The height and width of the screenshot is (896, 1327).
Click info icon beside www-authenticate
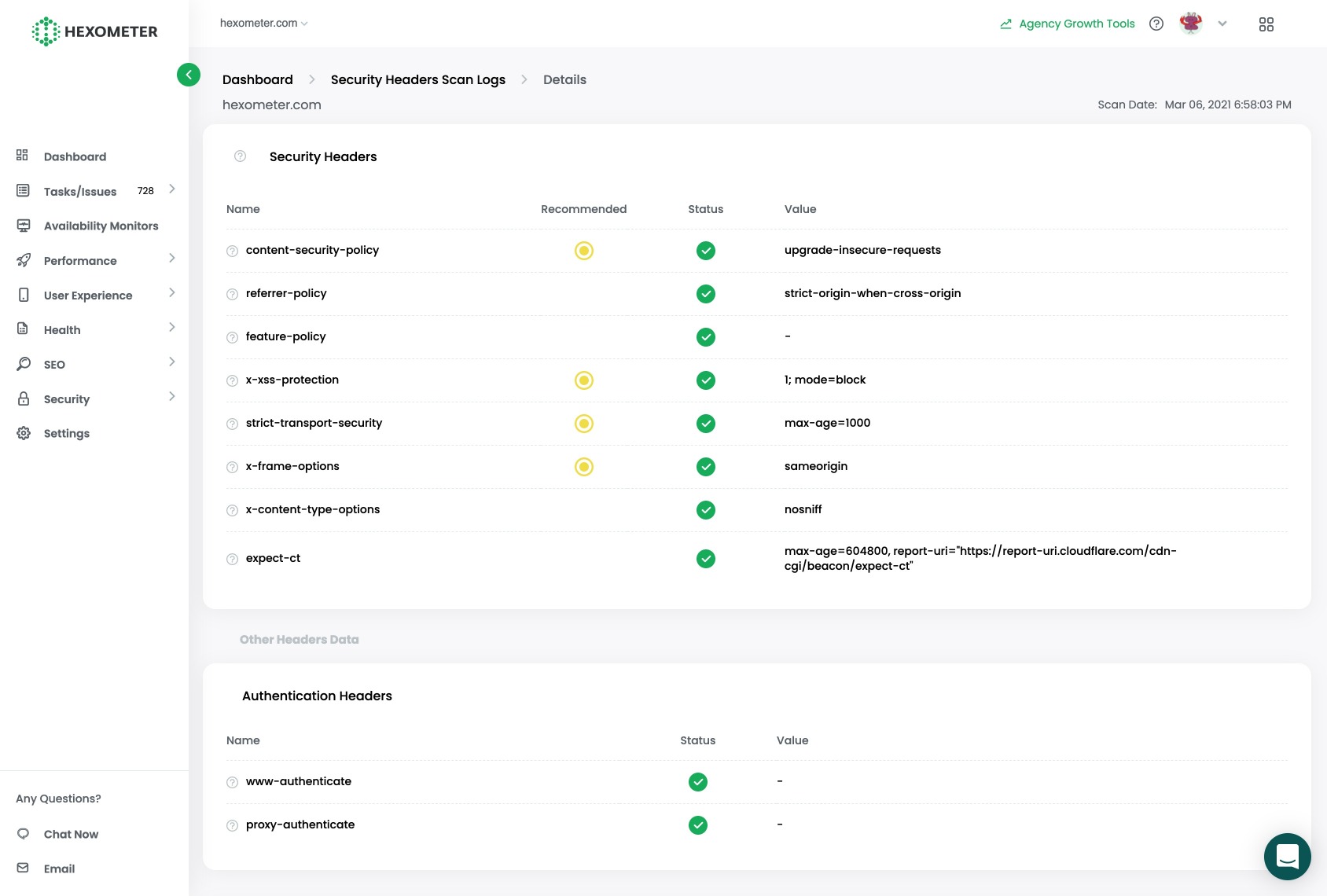233,783
